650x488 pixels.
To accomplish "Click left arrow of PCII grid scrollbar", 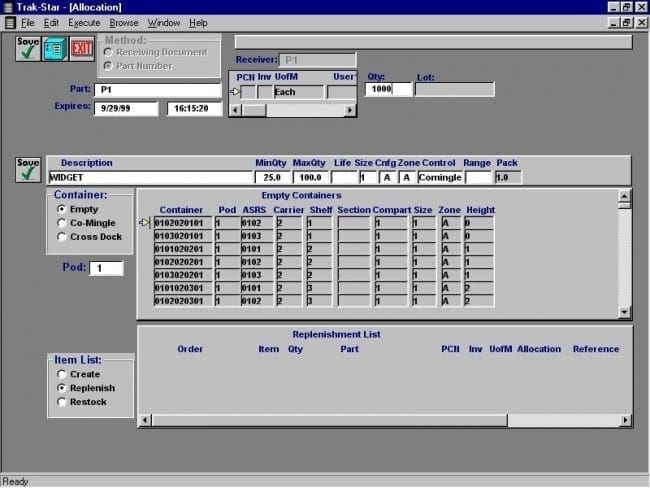I will (235, 110).
